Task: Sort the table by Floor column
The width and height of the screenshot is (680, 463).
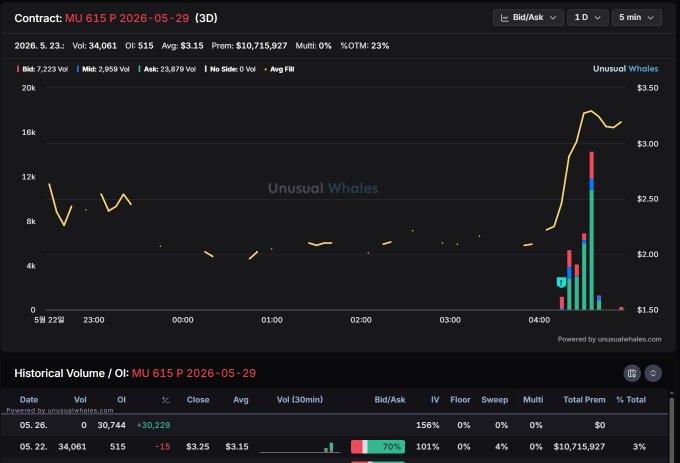Action: tap(460, 400)
